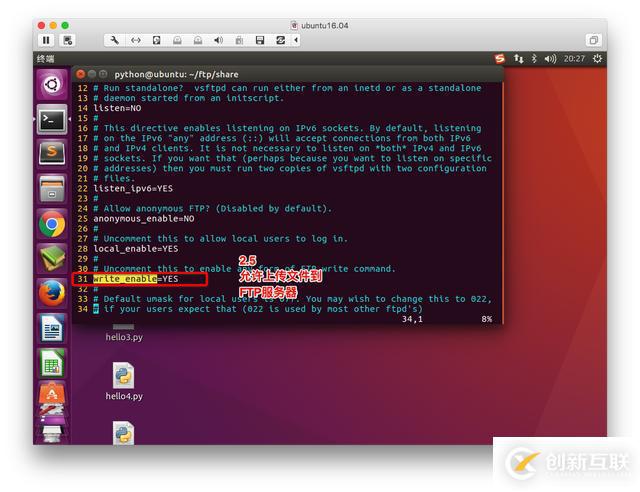Open virtual machine settings wrench
This screenshot has width=640, height=492.
115,40
